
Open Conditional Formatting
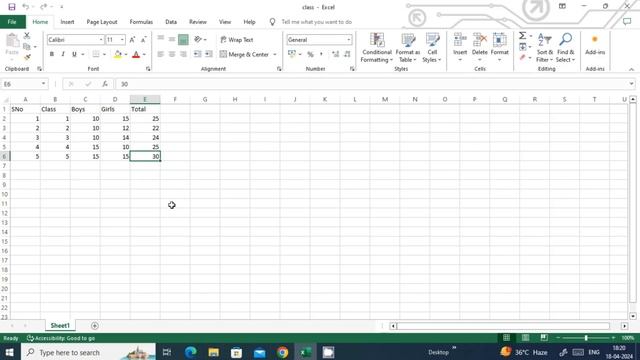click(377, 47)
